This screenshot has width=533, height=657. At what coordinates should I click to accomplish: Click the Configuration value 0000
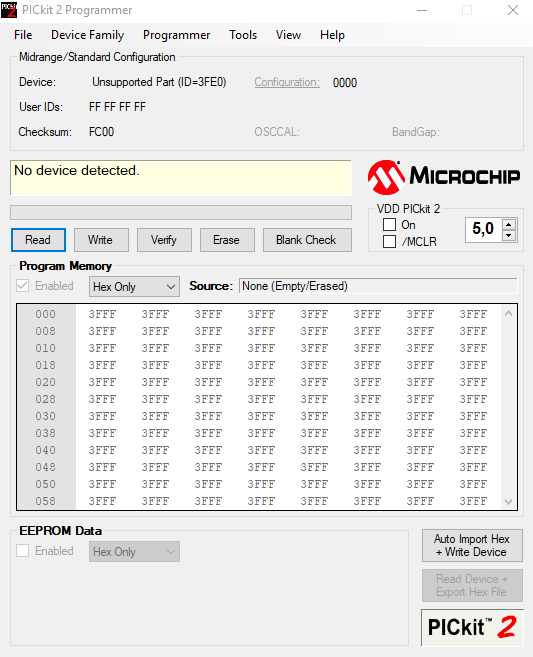coord(345,83)
